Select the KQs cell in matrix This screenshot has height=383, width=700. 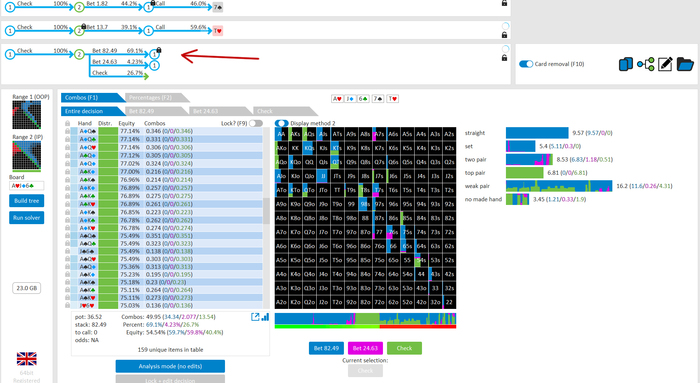click(x=309, y=148)
